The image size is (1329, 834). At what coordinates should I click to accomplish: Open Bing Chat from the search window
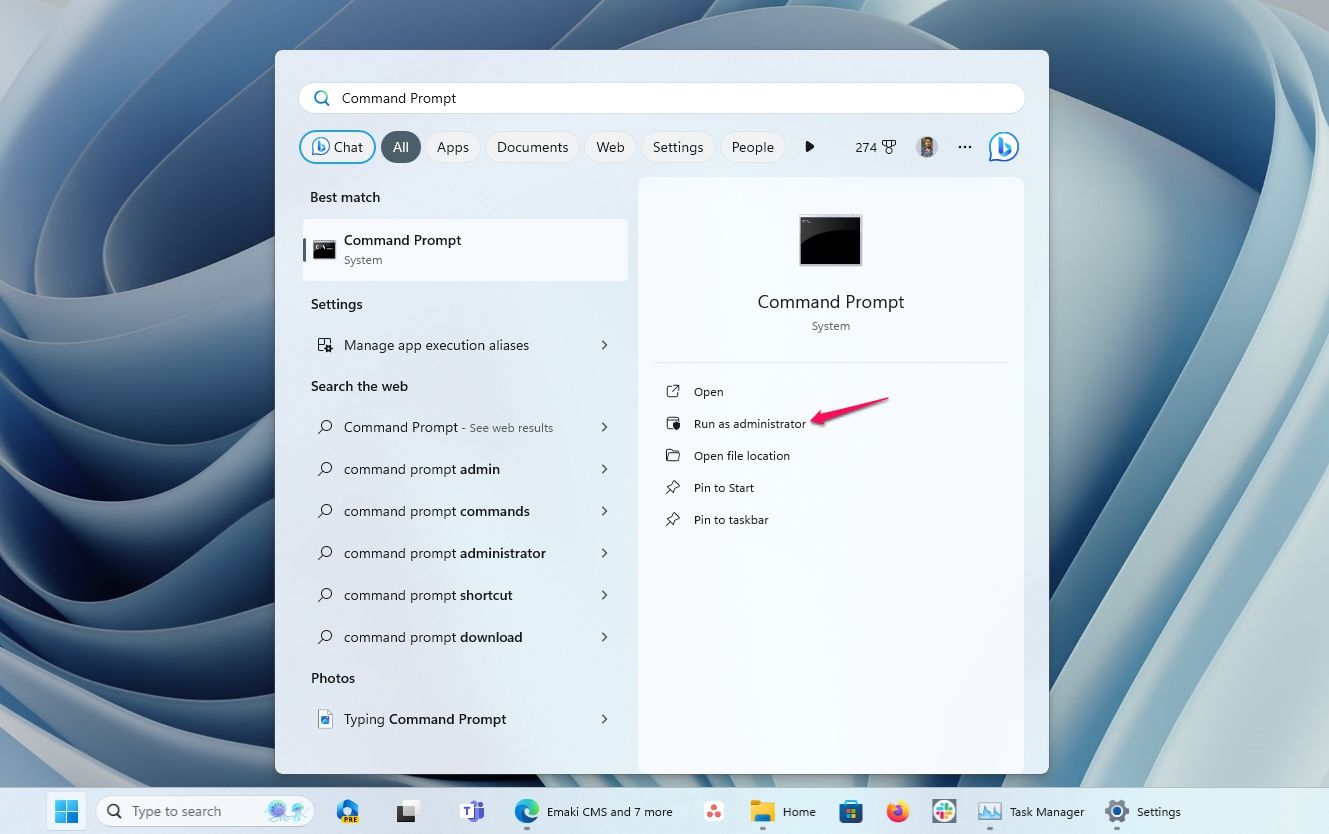pyautogui.click(x=1003, y=146)
